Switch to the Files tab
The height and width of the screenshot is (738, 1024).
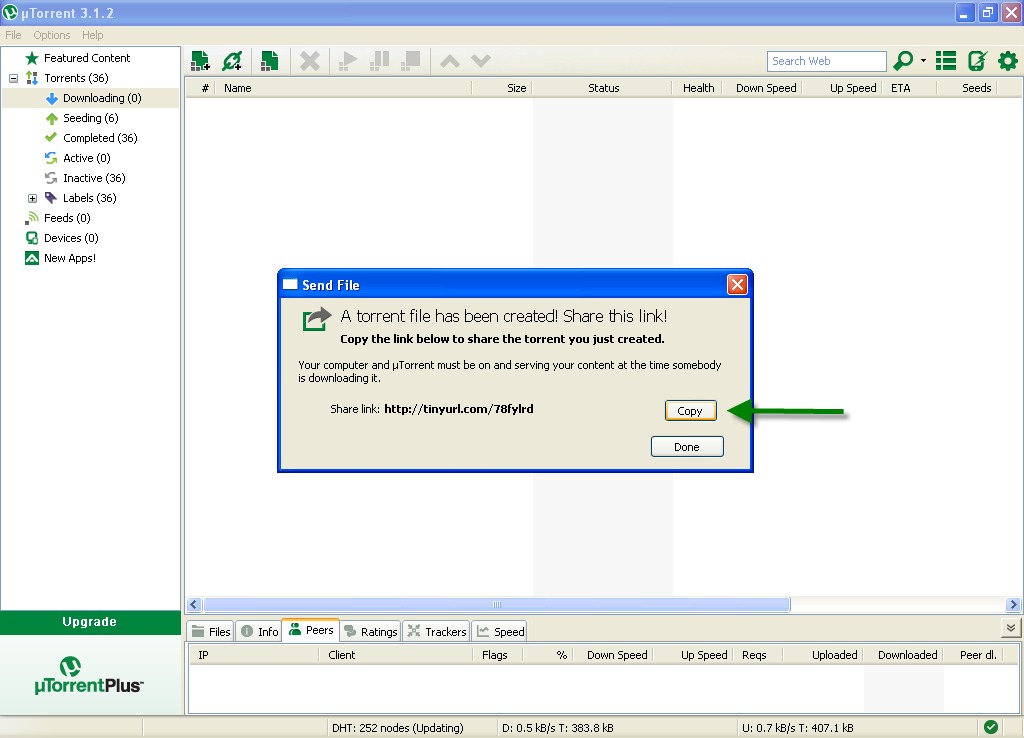pos(211,632)
